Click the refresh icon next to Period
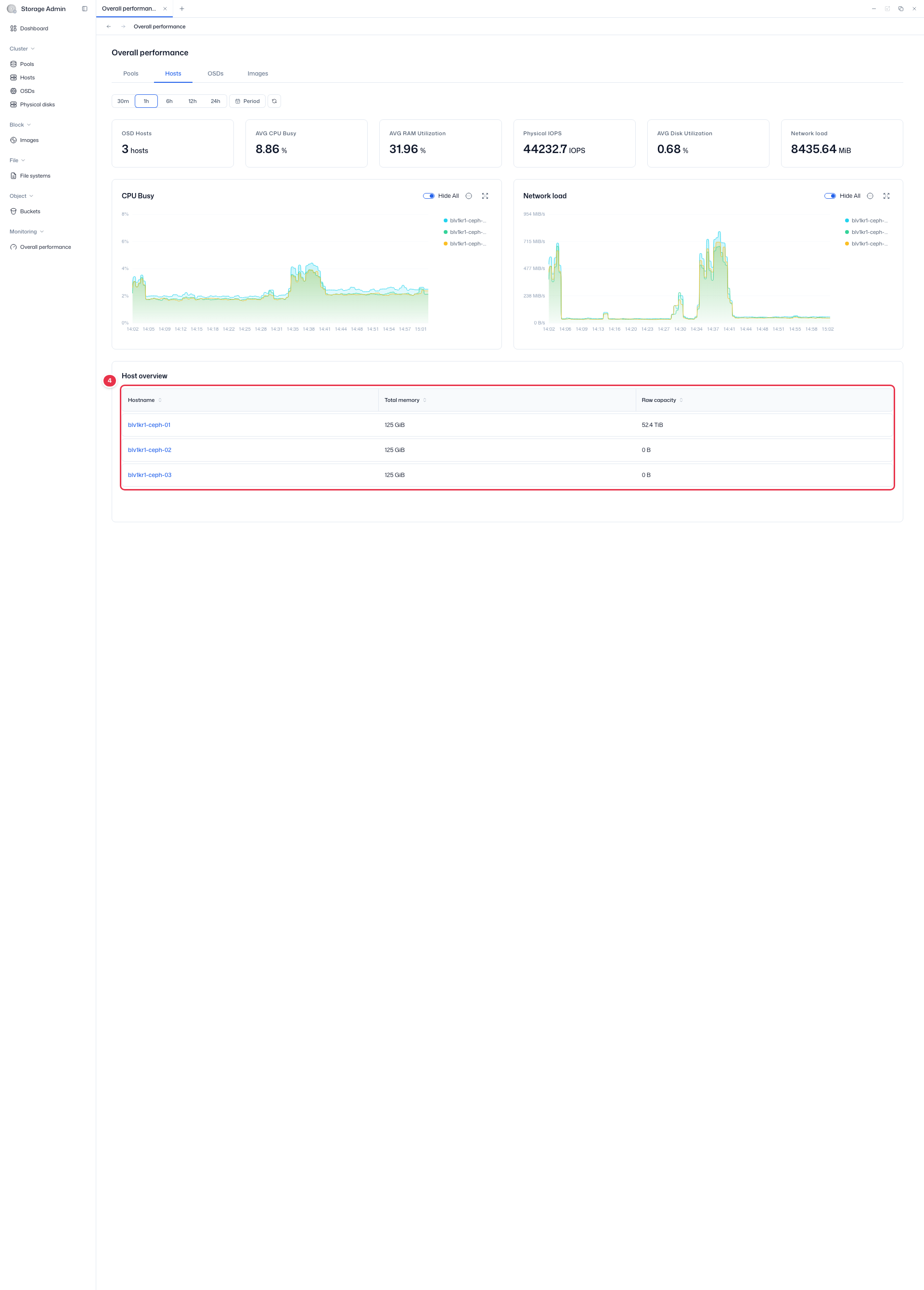The image size is (924, 1290). pos(274,101)
